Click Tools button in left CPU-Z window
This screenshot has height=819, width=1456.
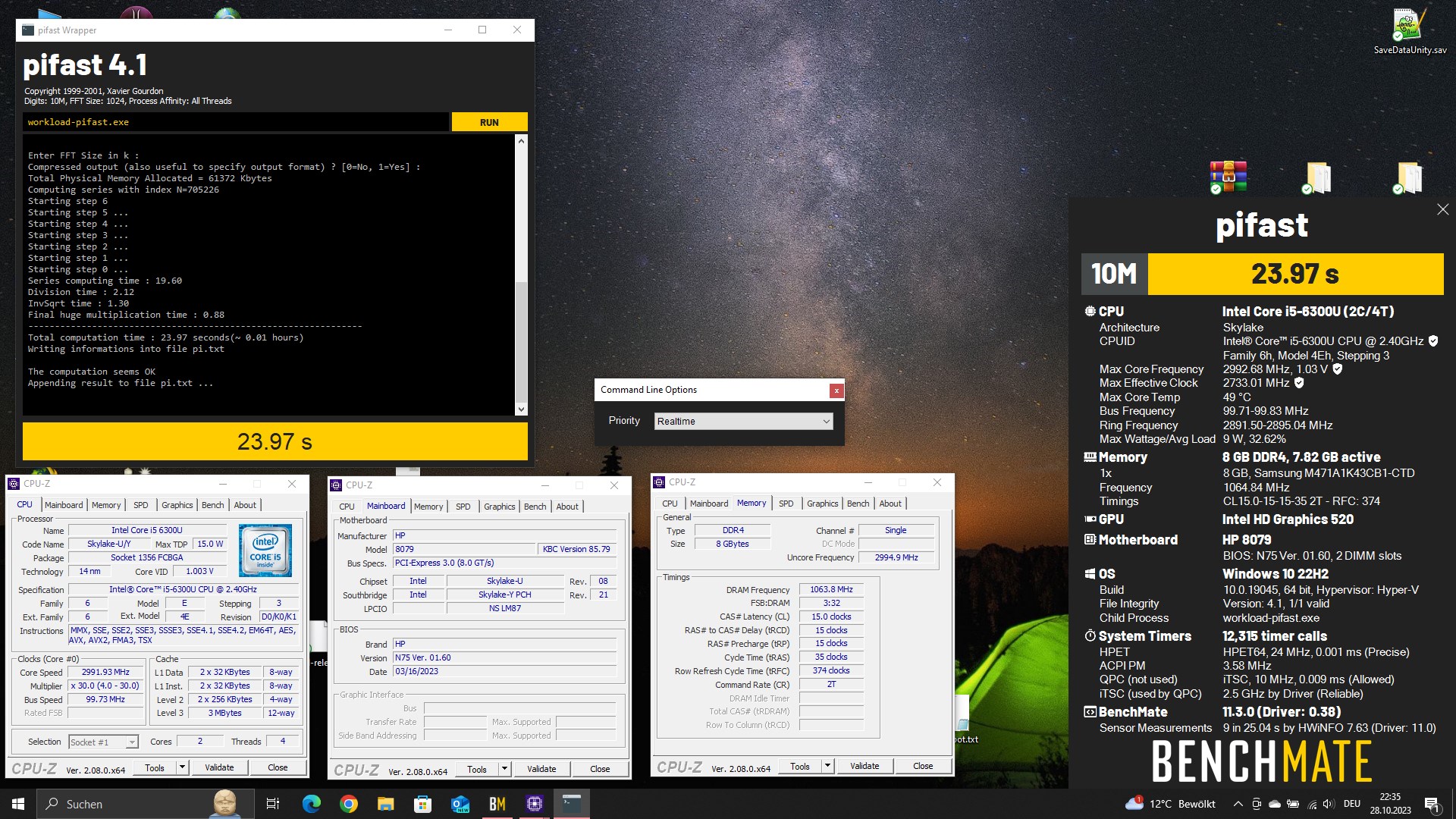click(x=155, y=768)
